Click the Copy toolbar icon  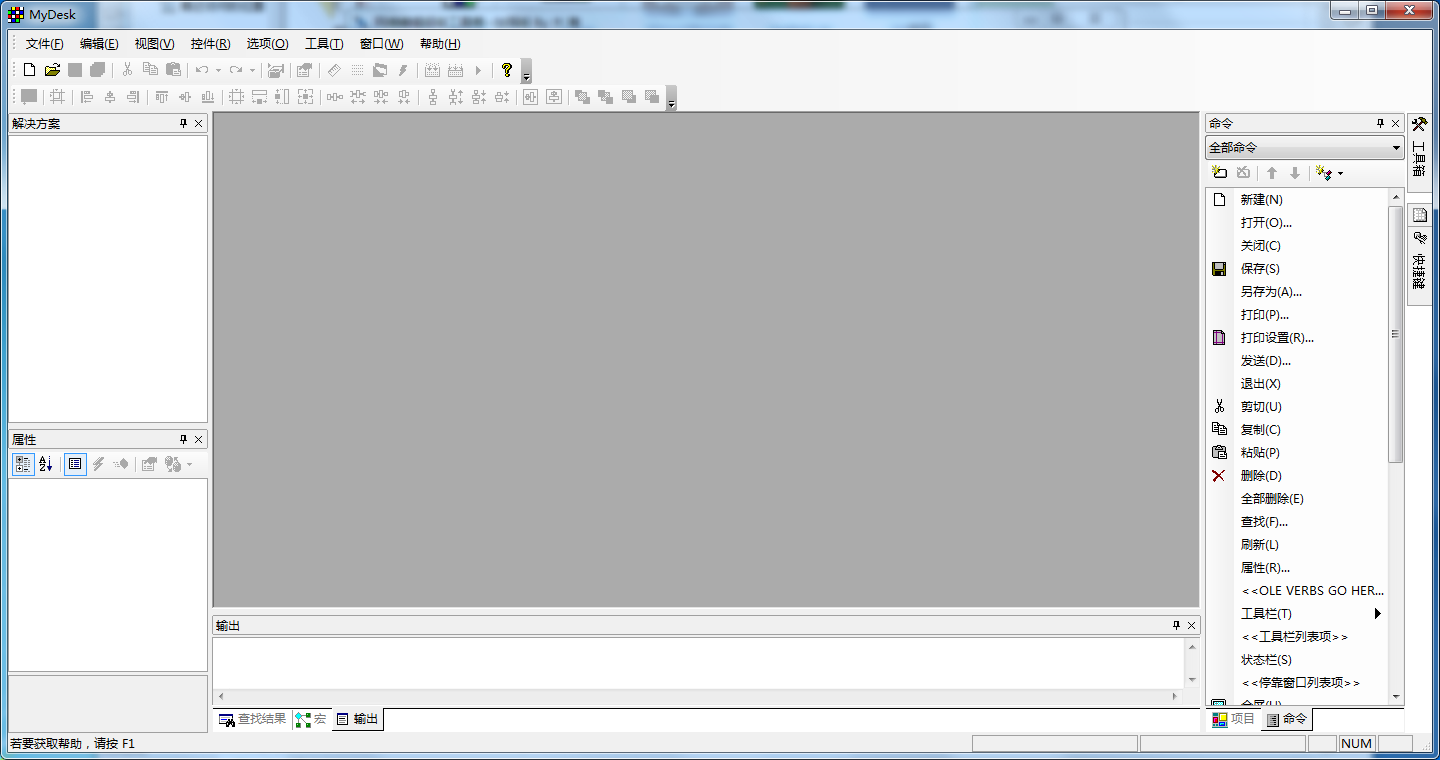[150, 70]
